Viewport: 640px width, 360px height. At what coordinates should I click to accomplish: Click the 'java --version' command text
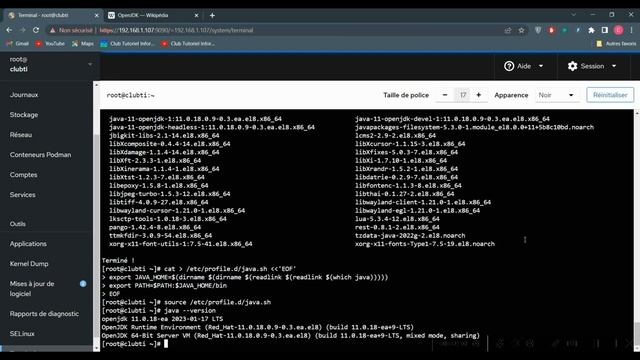190,311
